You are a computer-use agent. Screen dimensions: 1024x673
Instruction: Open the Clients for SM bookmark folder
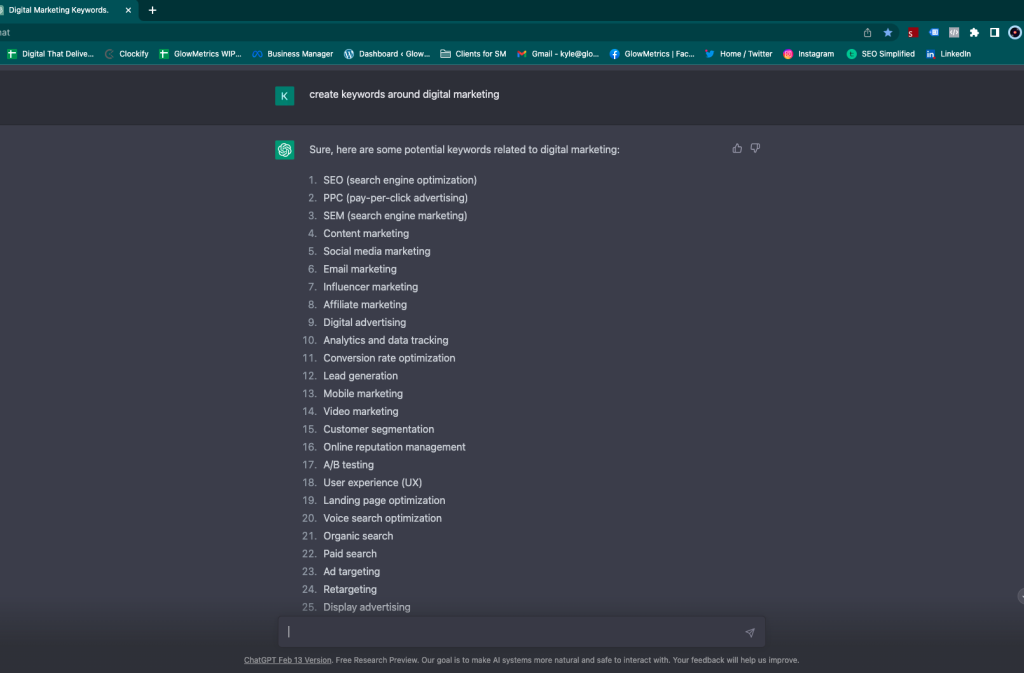473,54
